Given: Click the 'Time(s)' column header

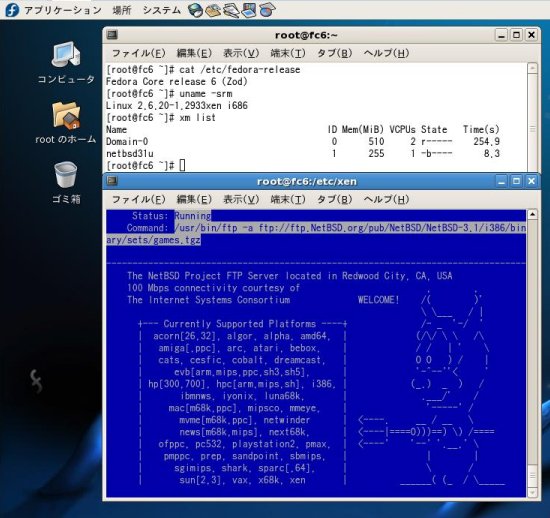Looking at the screenshot, I should (x=481, y=129).
